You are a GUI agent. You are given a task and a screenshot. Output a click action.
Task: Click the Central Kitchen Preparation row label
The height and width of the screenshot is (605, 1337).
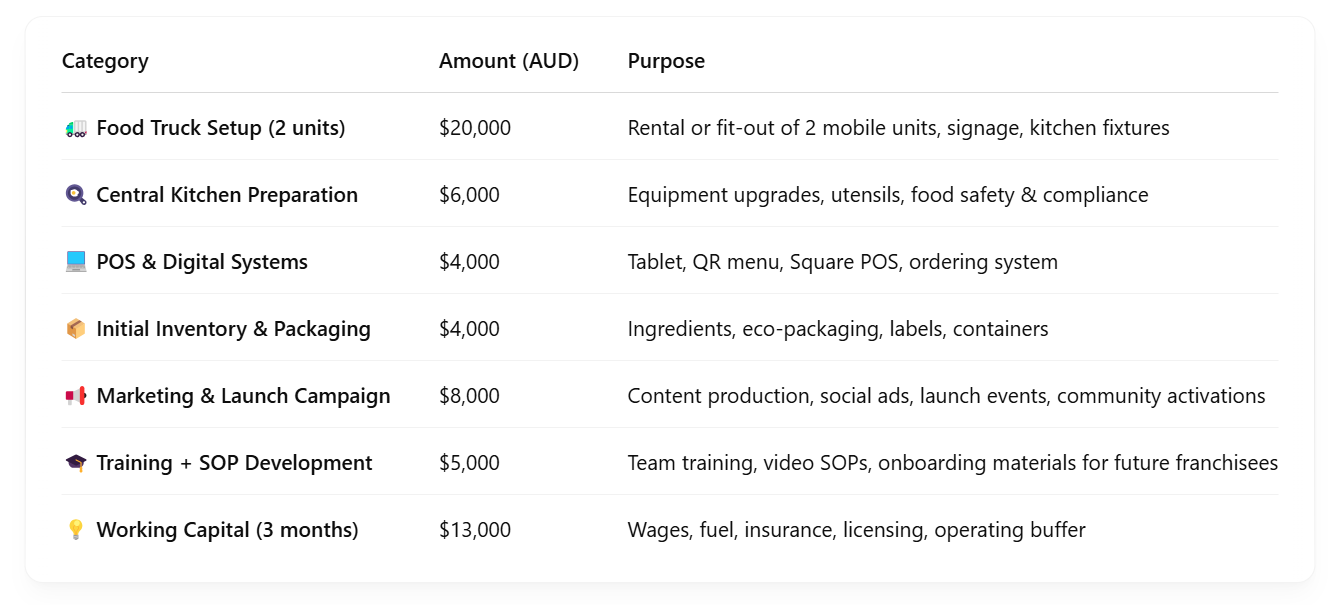click(227, 195)
